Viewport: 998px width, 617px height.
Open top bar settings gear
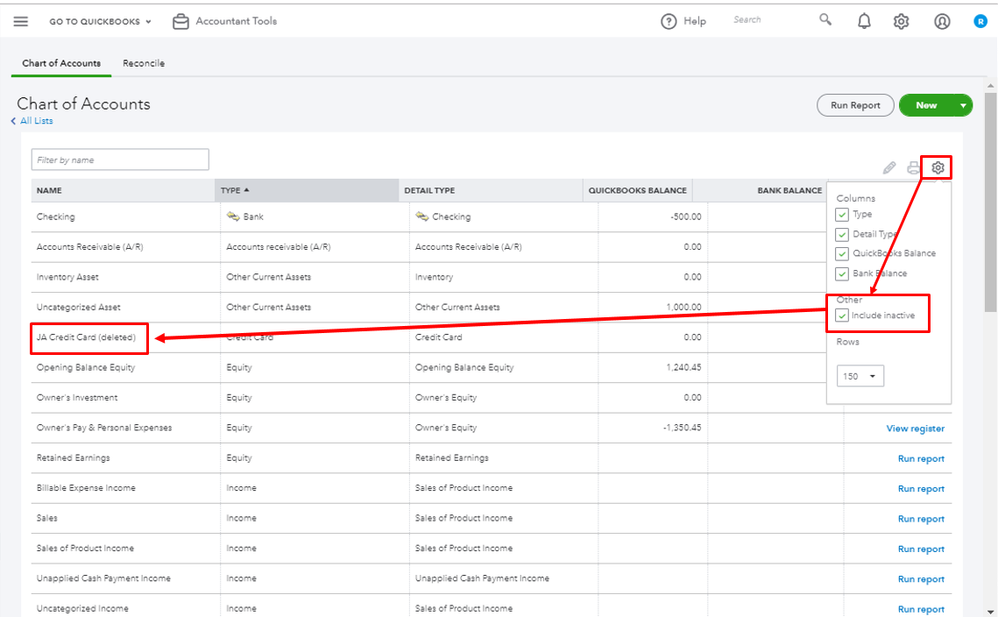click(901, 21)
